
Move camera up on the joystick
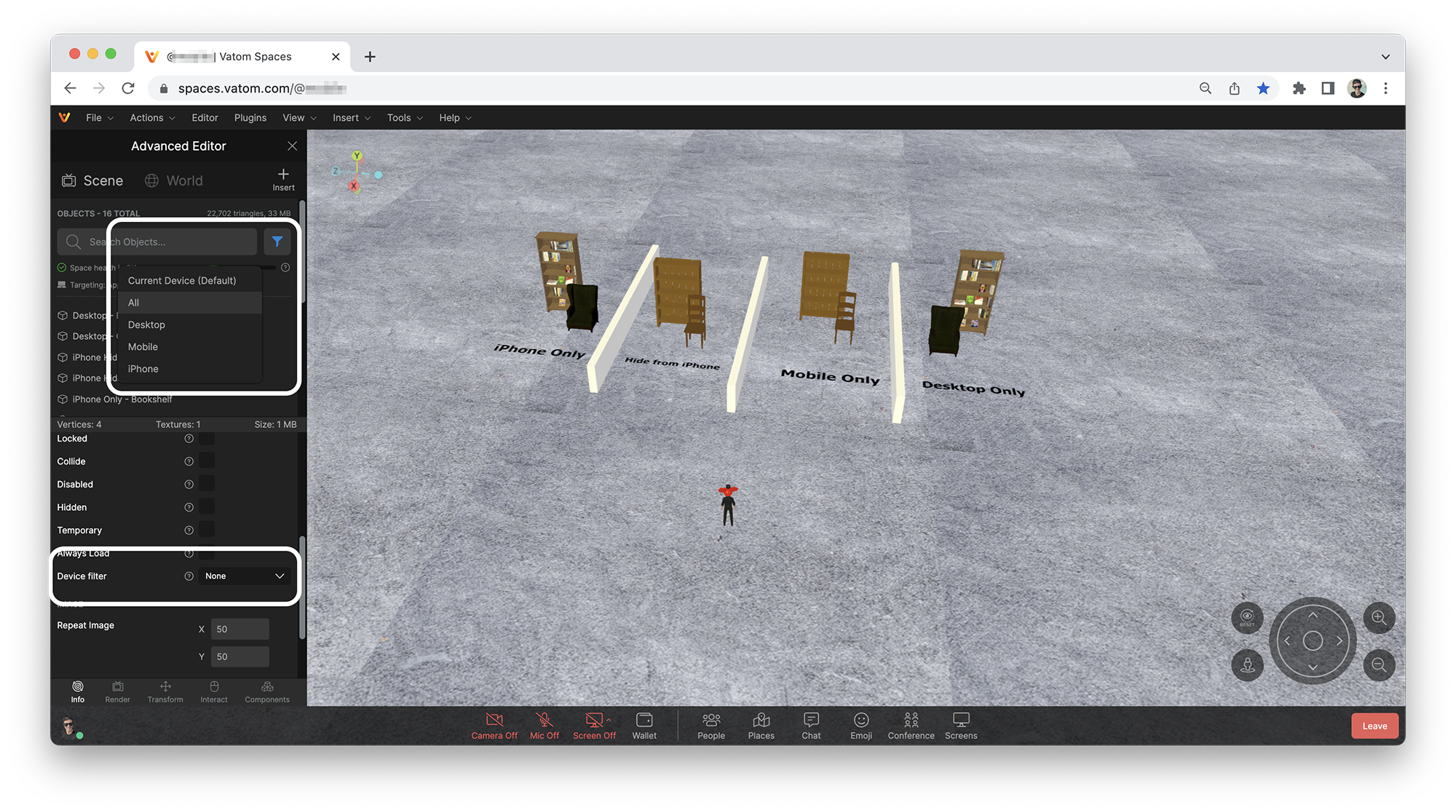click(1313, 616)
